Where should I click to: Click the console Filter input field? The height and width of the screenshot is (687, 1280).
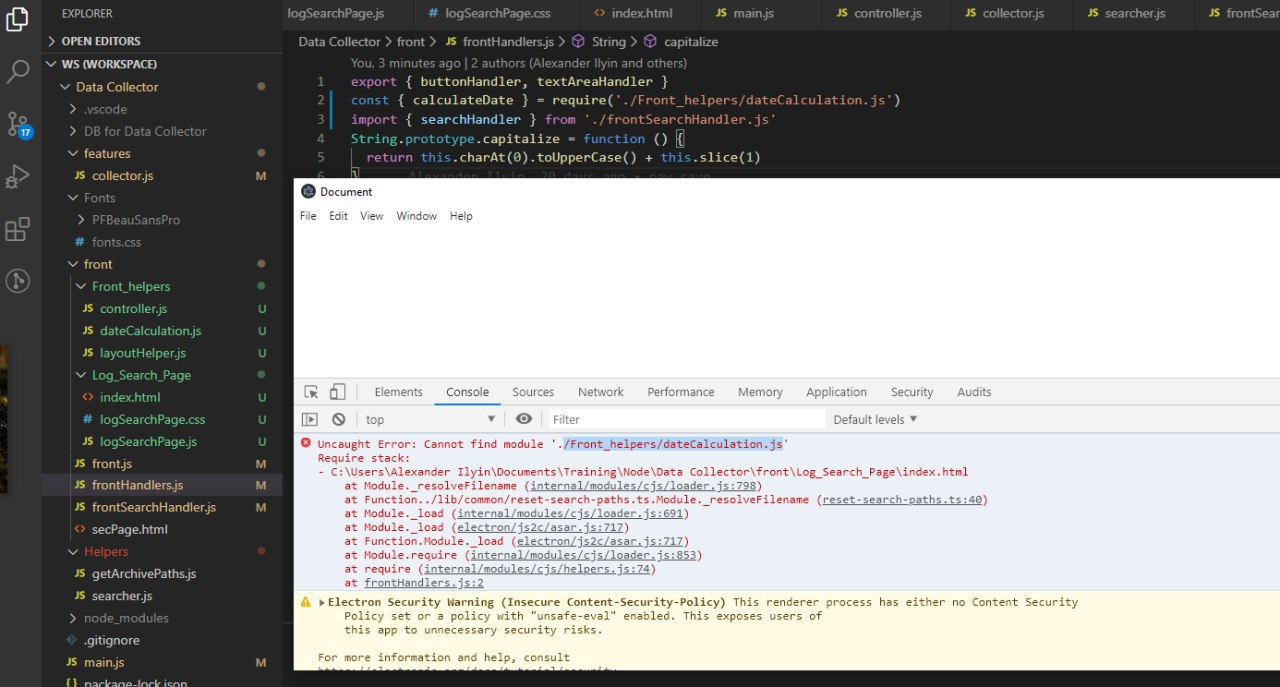point(686,420)
